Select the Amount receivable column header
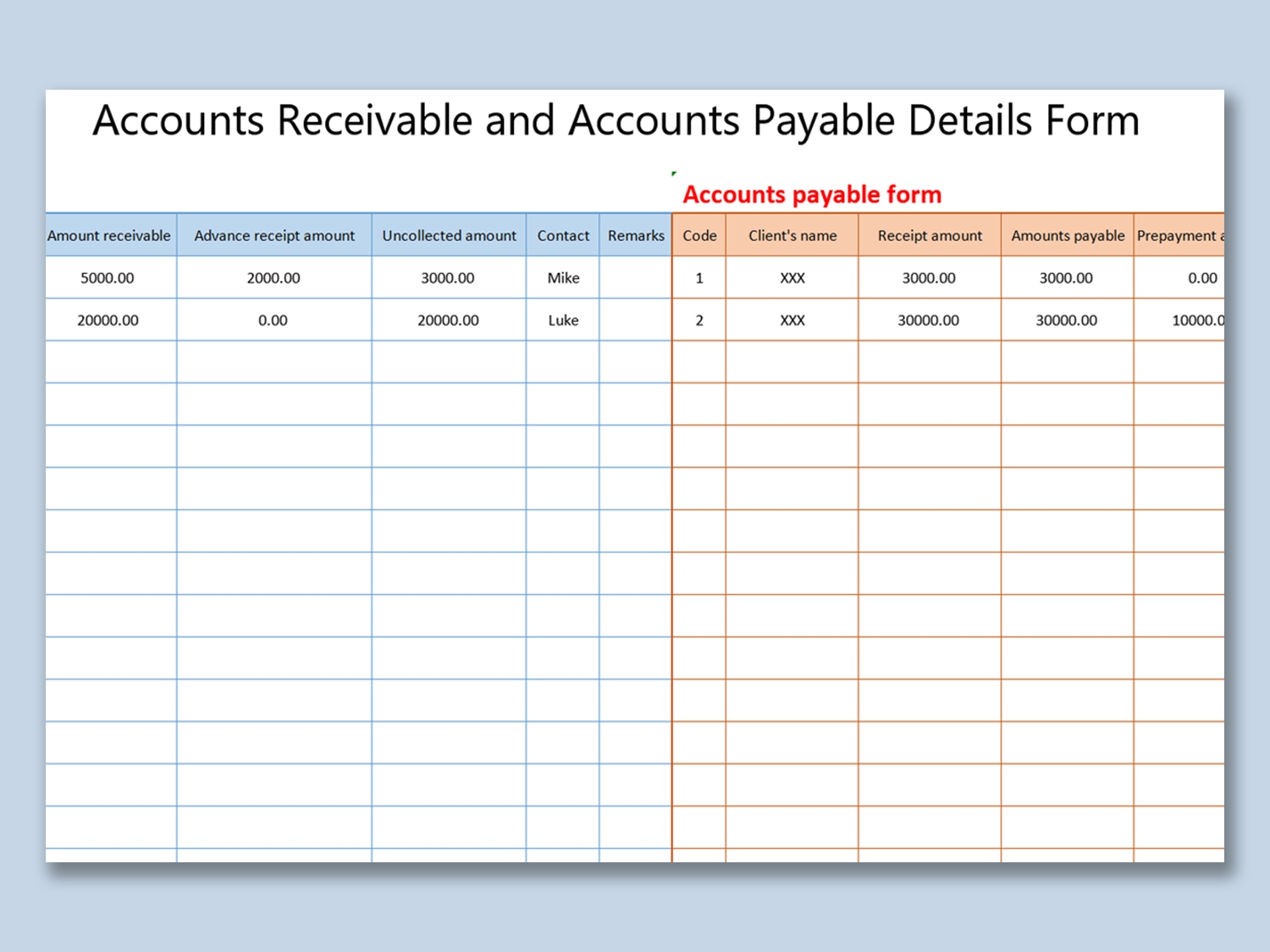 pyautogui.click(x=109, y=235)
